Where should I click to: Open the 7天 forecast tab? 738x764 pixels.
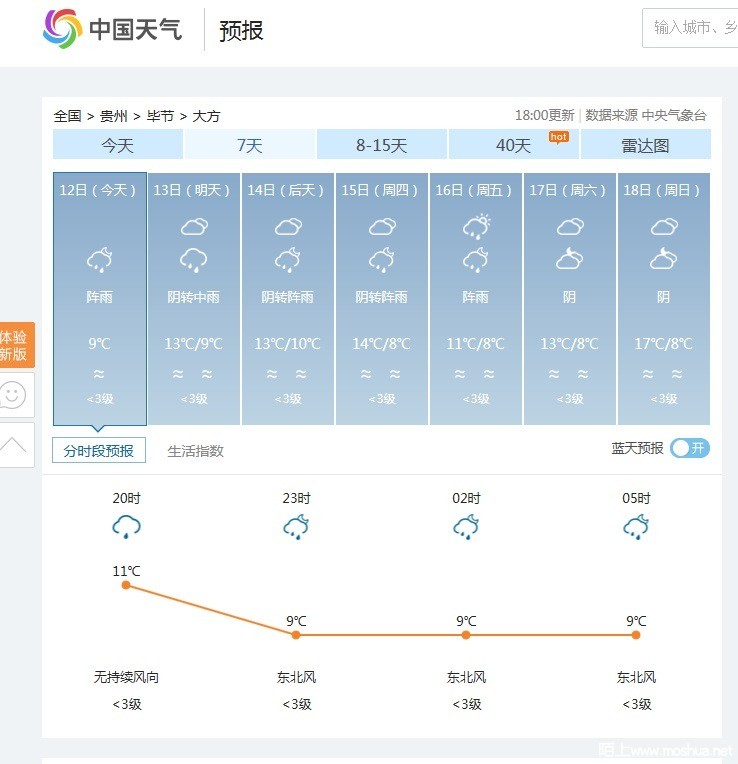tap(250, 144)
